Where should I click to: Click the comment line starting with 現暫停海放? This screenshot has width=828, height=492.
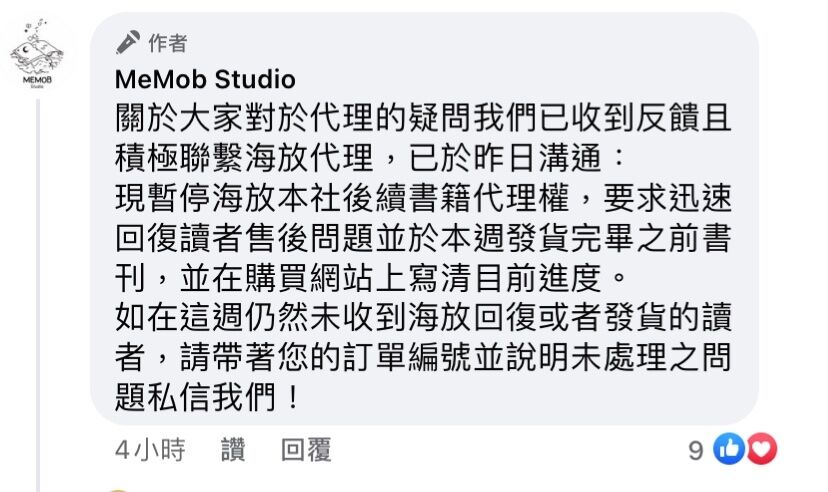(423, 198)
